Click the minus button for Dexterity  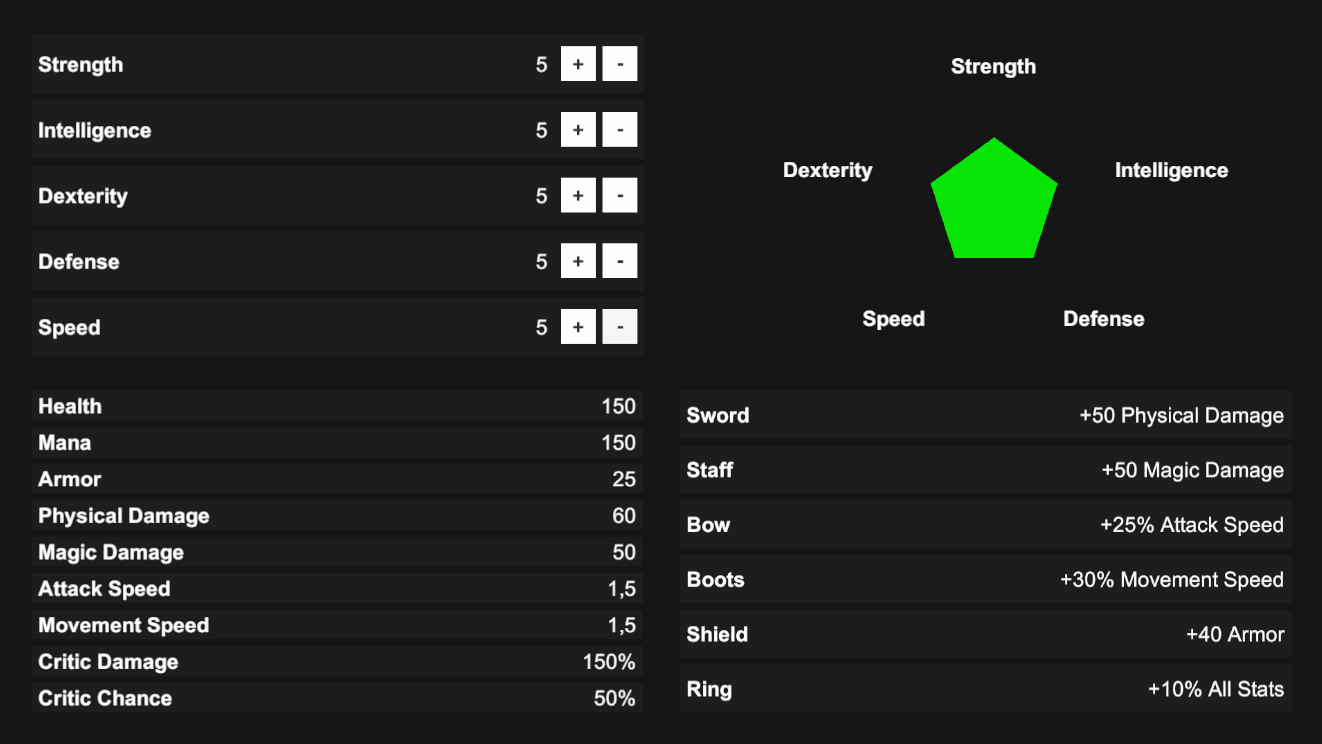620,196
